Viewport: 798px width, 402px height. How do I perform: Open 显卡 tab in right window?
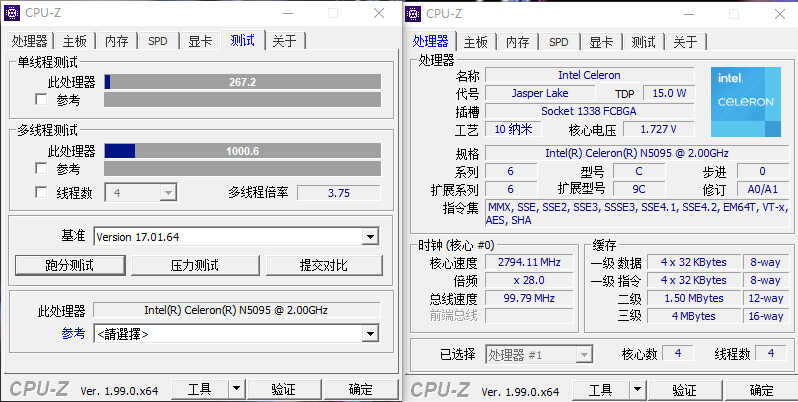(601, 42)
